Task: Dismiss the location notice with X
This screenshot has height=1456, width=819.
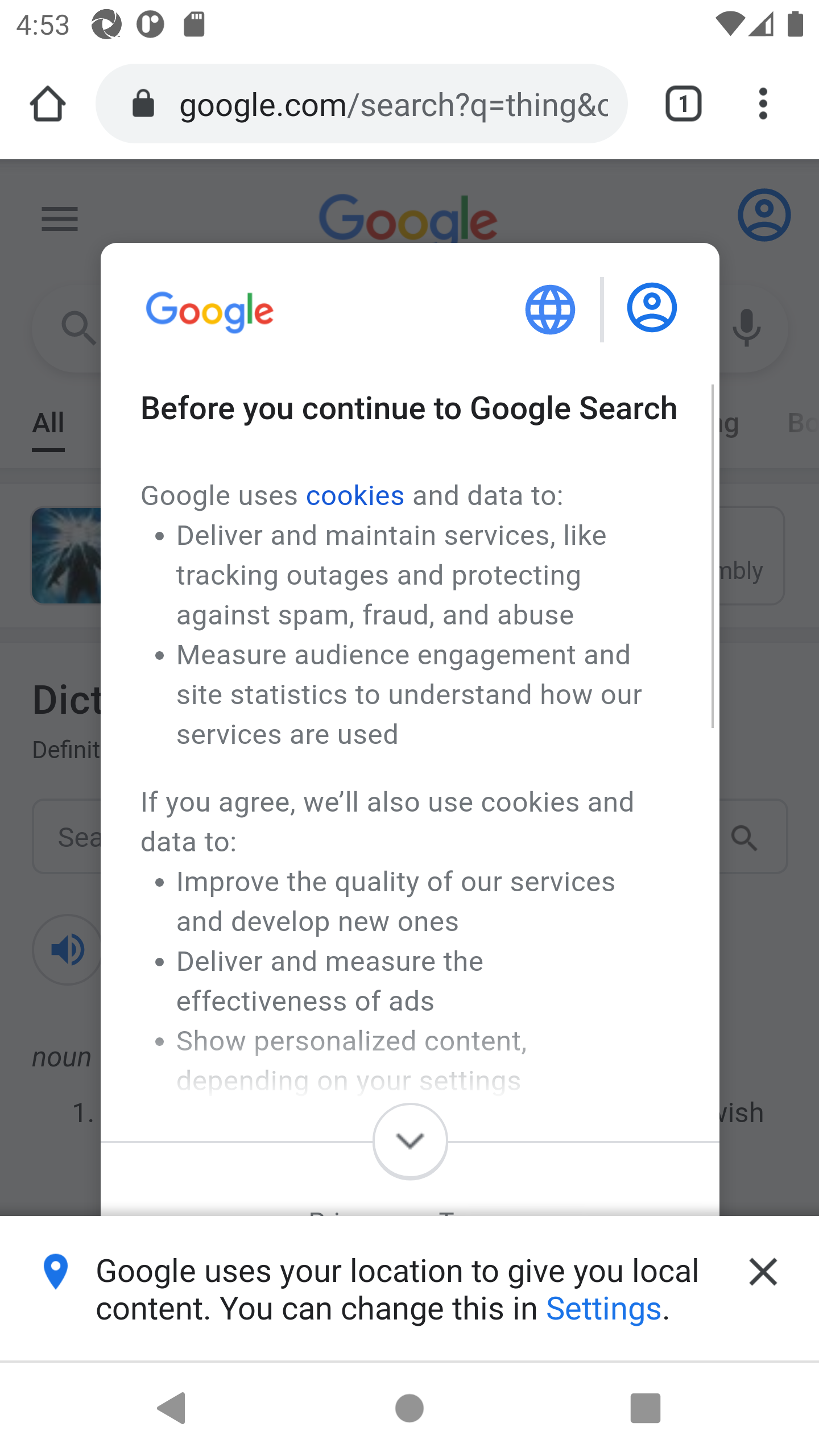Action: click(x=763, y=1272)
